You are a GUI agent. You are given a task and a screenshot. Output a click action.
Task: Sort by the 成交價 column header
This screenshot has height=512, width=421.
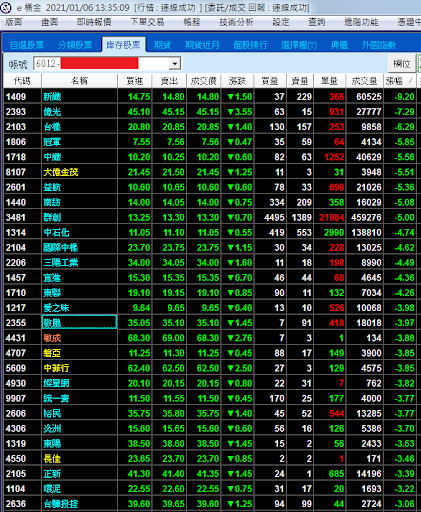(x=204, y=81)
